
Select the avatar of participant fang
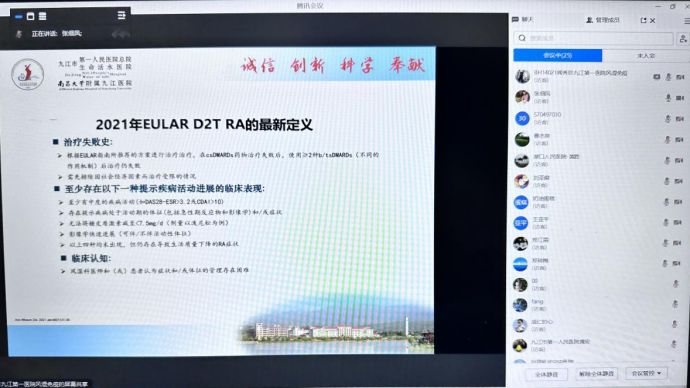tap(520, 305)
